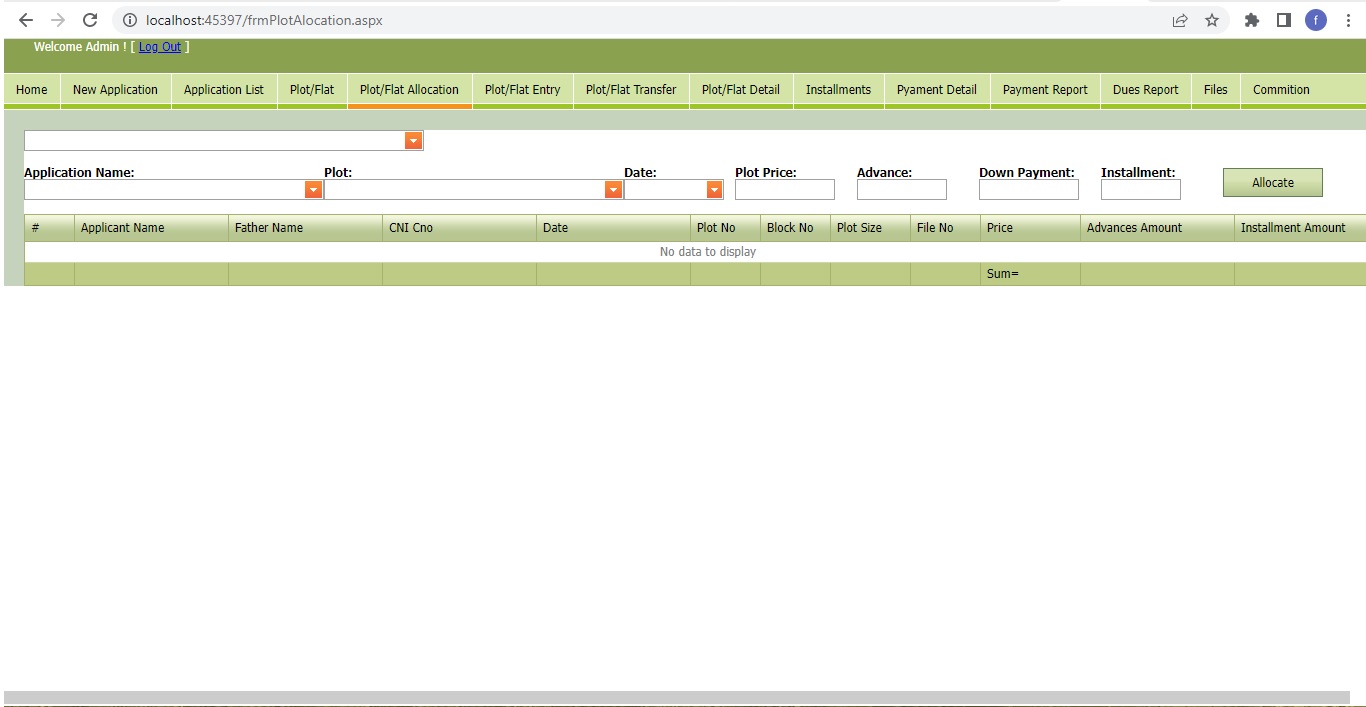Expand the top project selection combo box
The height and width of the screenshot is (707, 1366).
coord(413,141)
